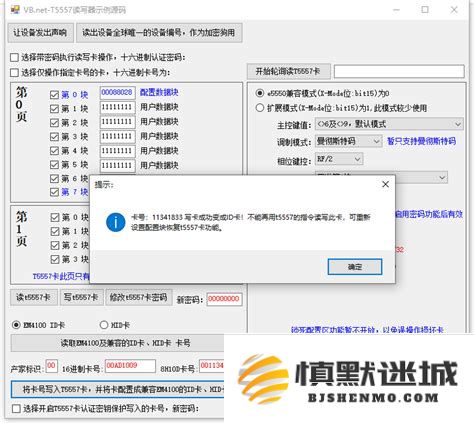The width and height of the screenshot is (474, 423).
Task: Click the 第 3 块 data field
Action: [117, 137]
